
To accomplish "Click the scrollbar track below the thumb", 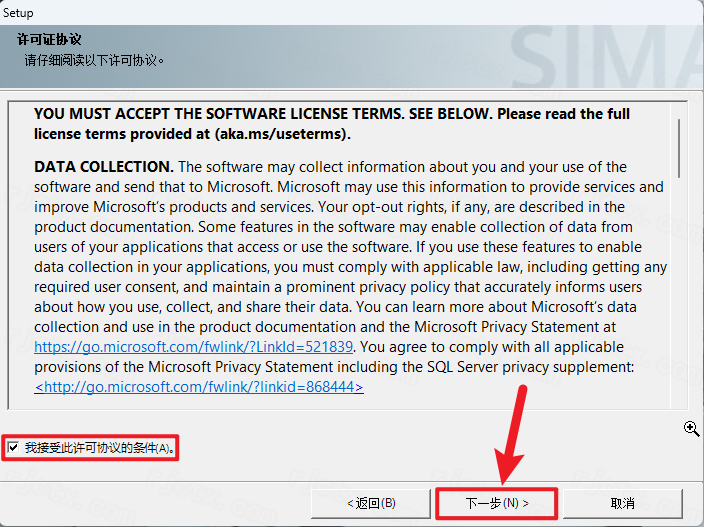I will point(678,292).
